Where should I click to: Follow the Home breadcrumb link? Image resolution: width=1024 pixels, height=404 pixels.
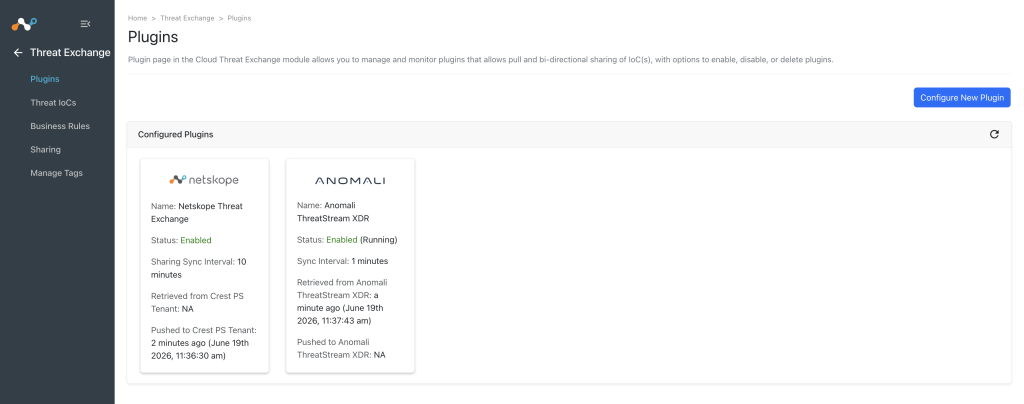pyautogui.click(x=137, y=18)
